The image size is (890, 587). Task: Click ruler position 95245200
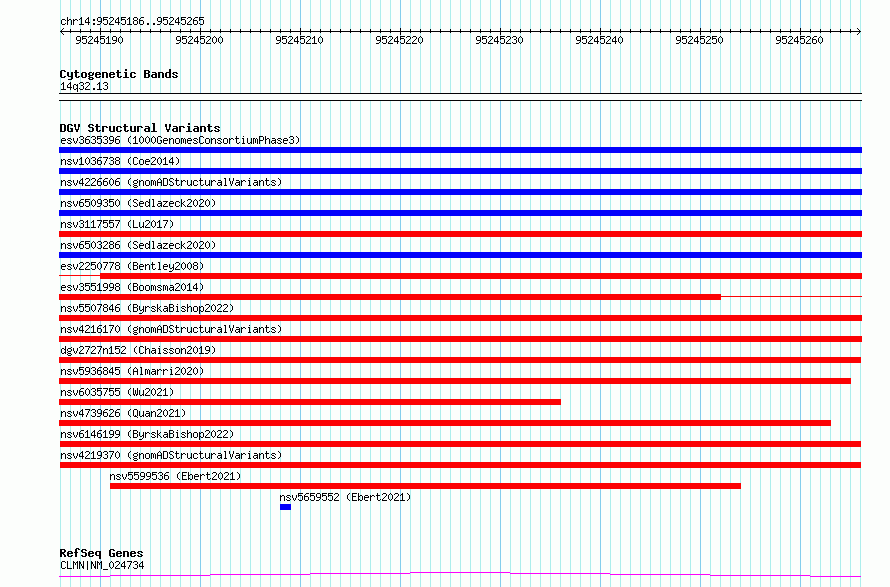(199, 40)
